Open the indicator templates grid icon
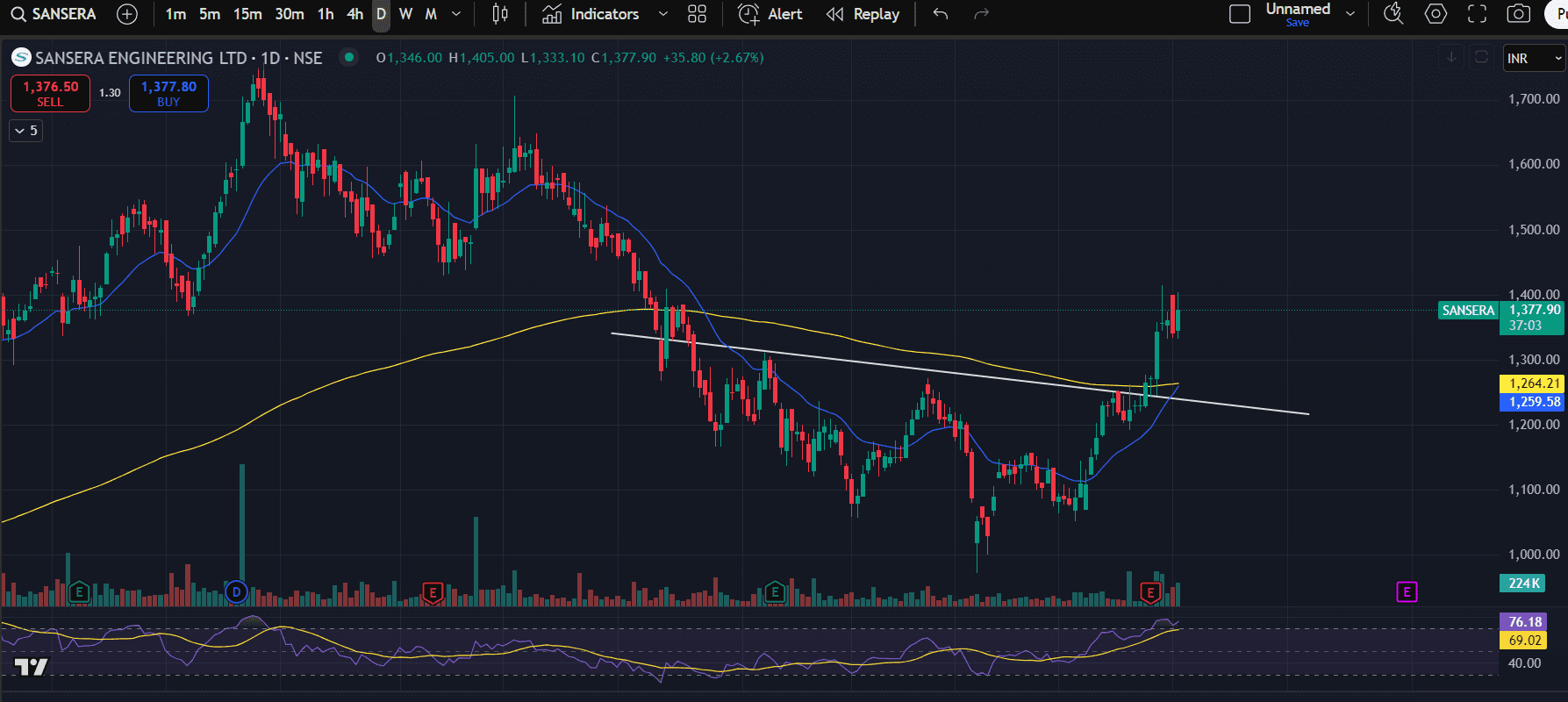 coord(697,14)
